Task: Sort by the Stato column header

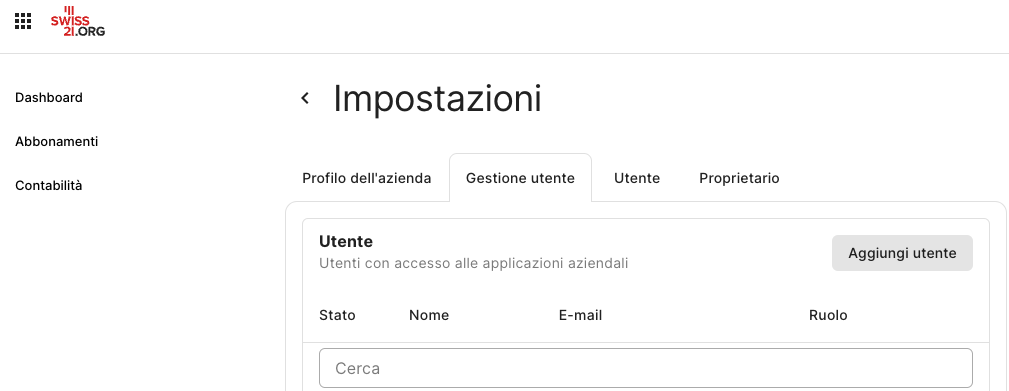Action: click(337, 315)
